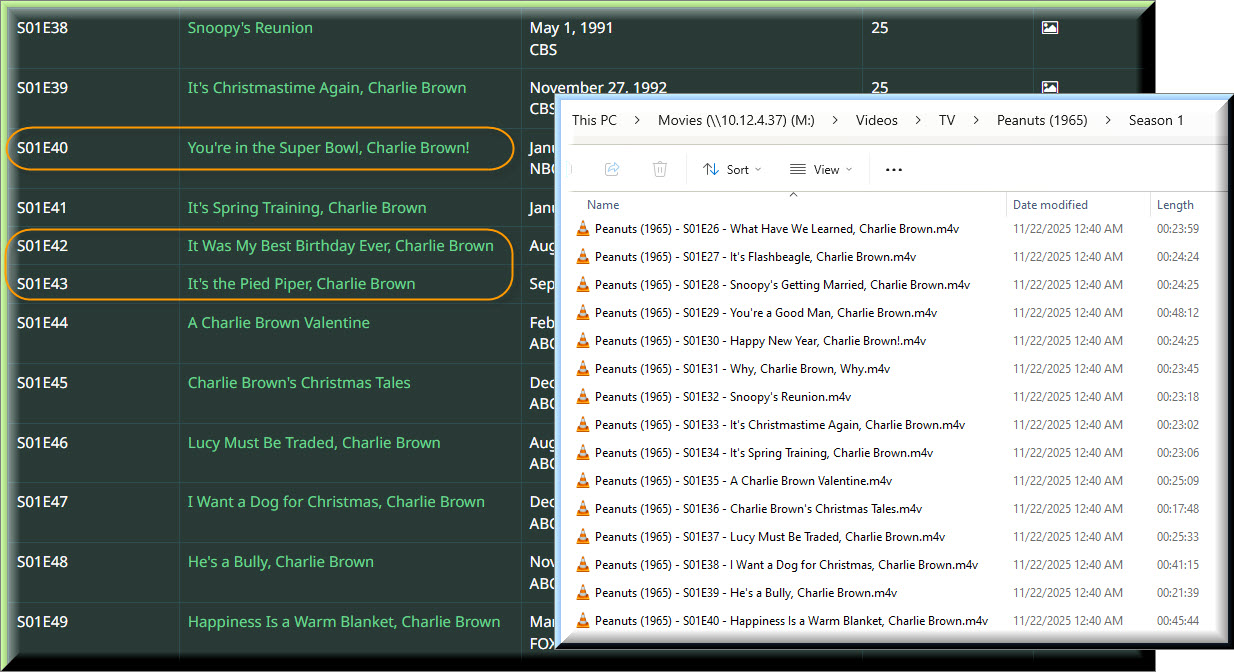This screenshot has height=672, width=1234.
Task: Open You're in the Super Bowl link
Action: (328, 148)
